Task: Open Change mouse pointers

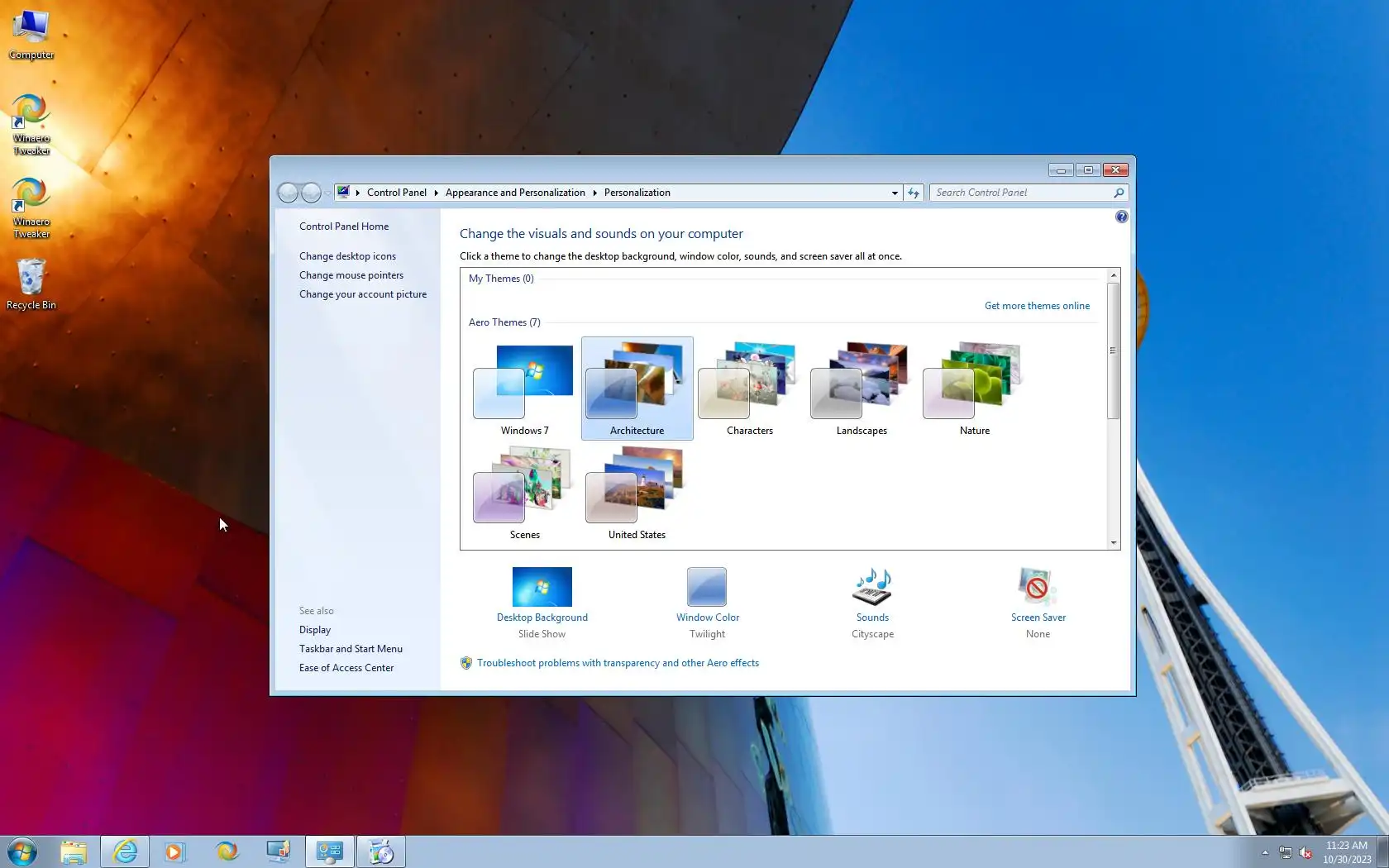Action: (351, 275)
